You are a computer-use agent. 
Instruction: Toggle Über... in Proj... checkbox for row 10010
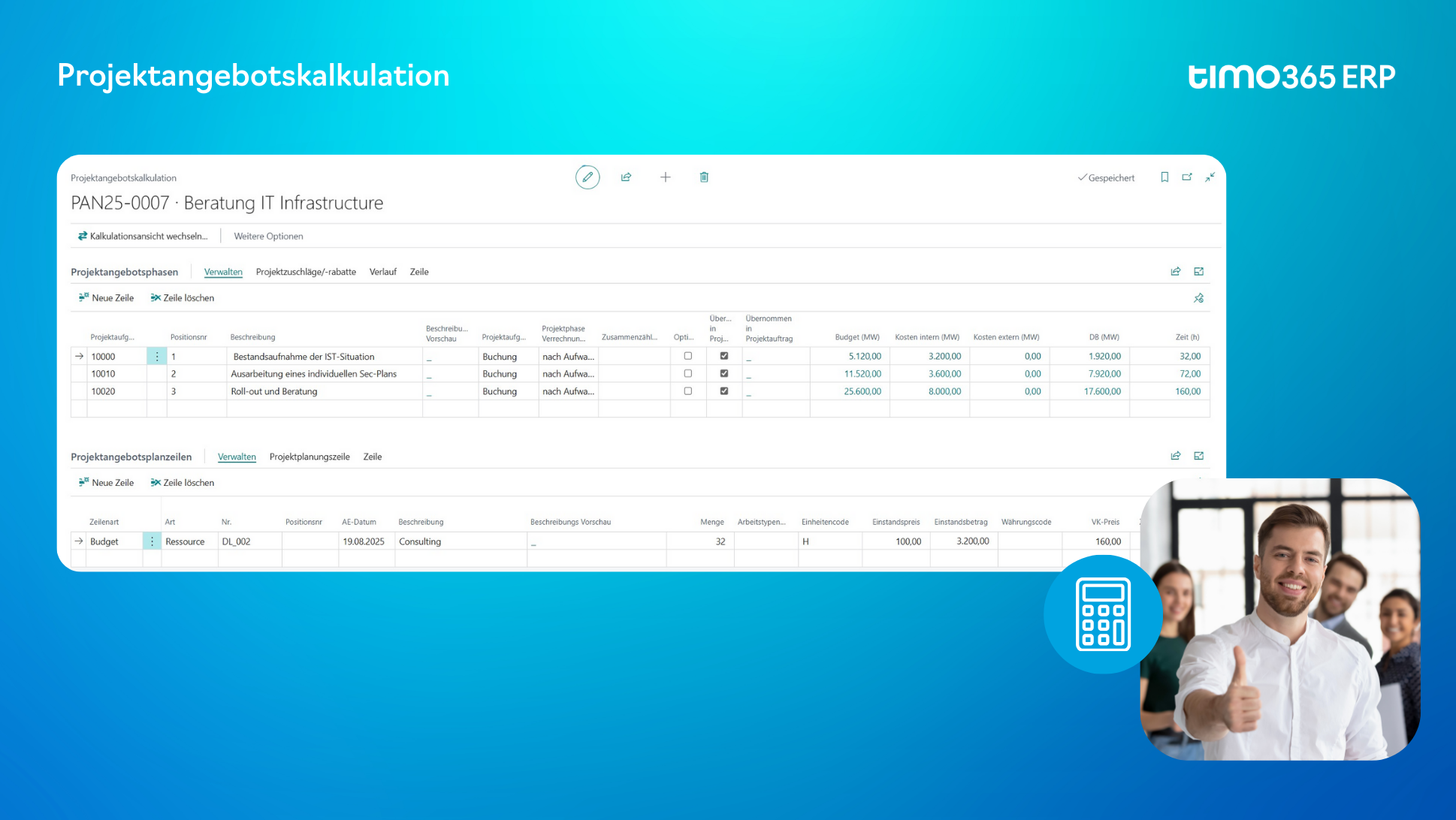tap(723, 373)
